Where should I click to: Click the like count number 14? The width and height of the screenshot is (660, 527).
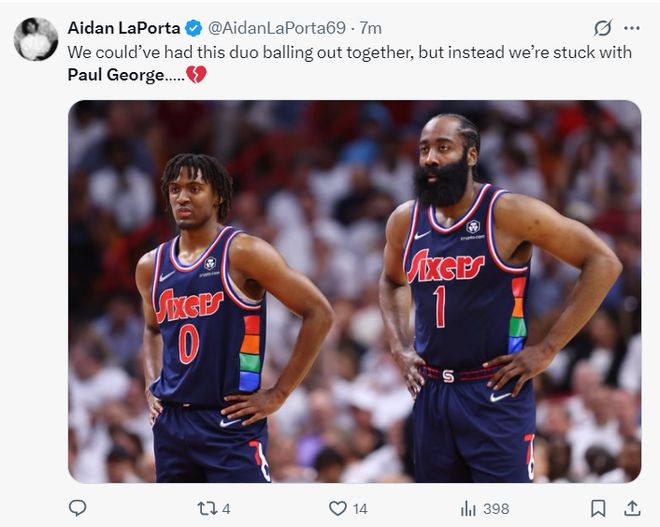click(x=360, y=509)
